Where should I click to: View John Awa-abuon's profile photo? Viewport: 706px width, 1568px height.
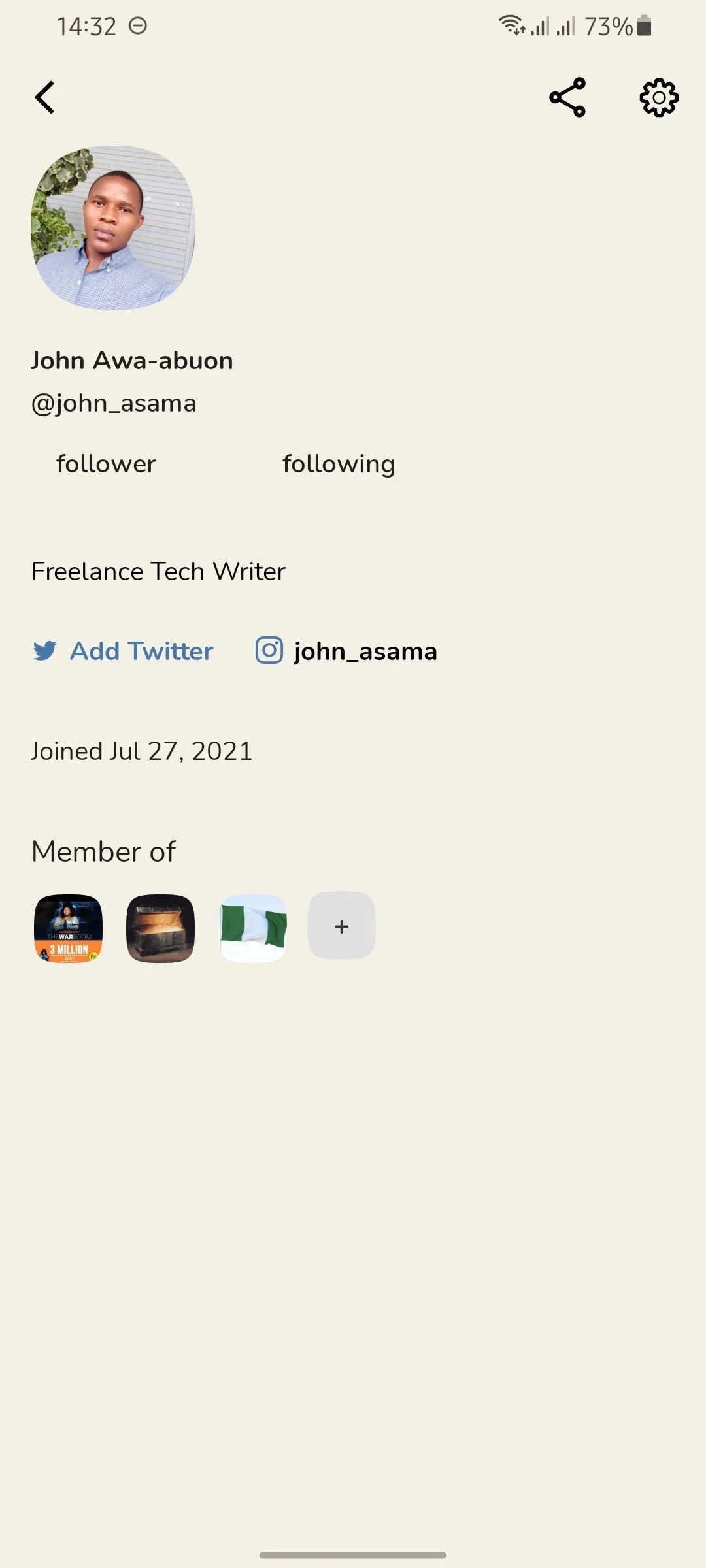113,227
